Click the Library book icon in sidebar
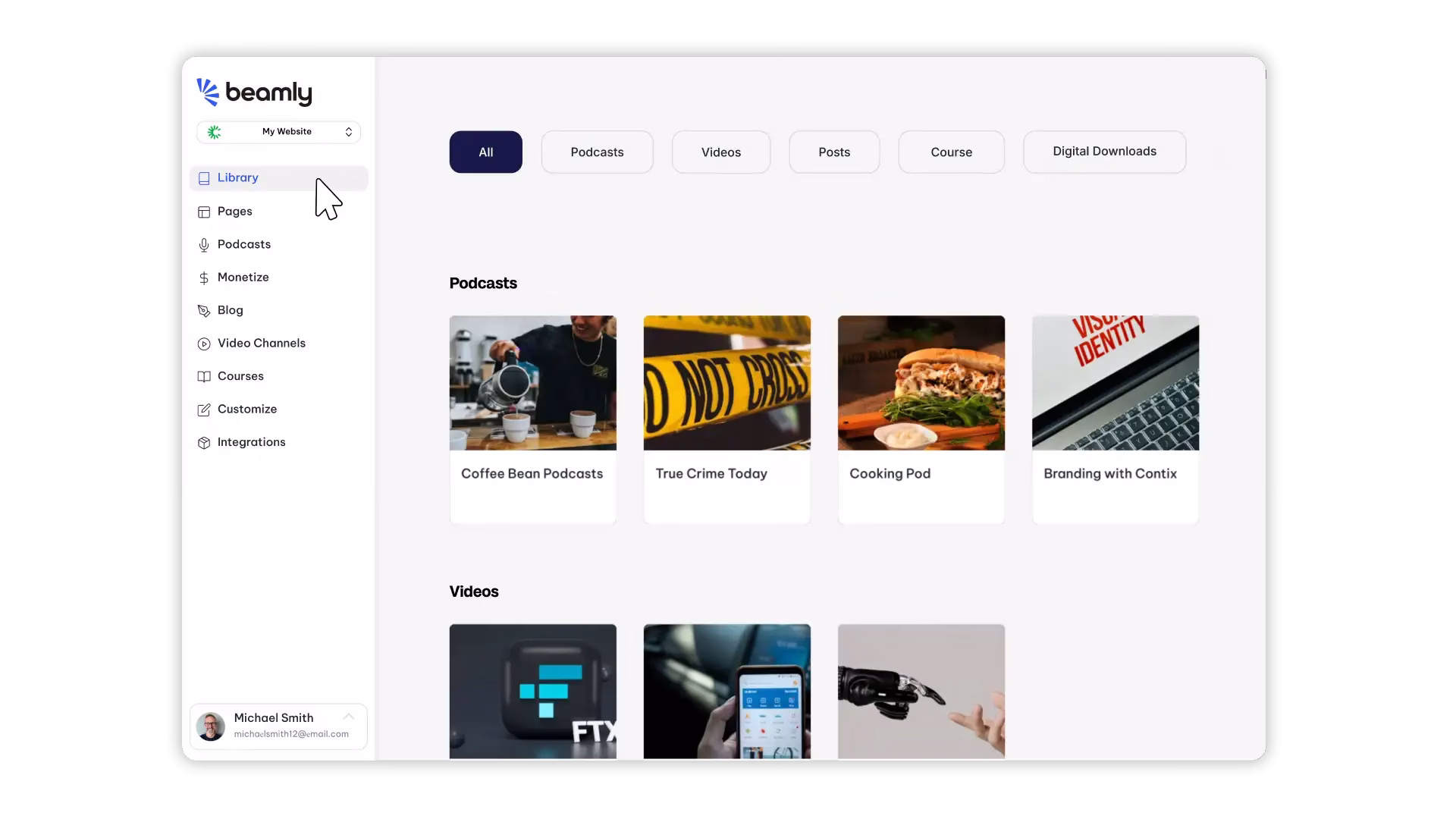This screenshot has width=1456, height=819. point(204,178)
